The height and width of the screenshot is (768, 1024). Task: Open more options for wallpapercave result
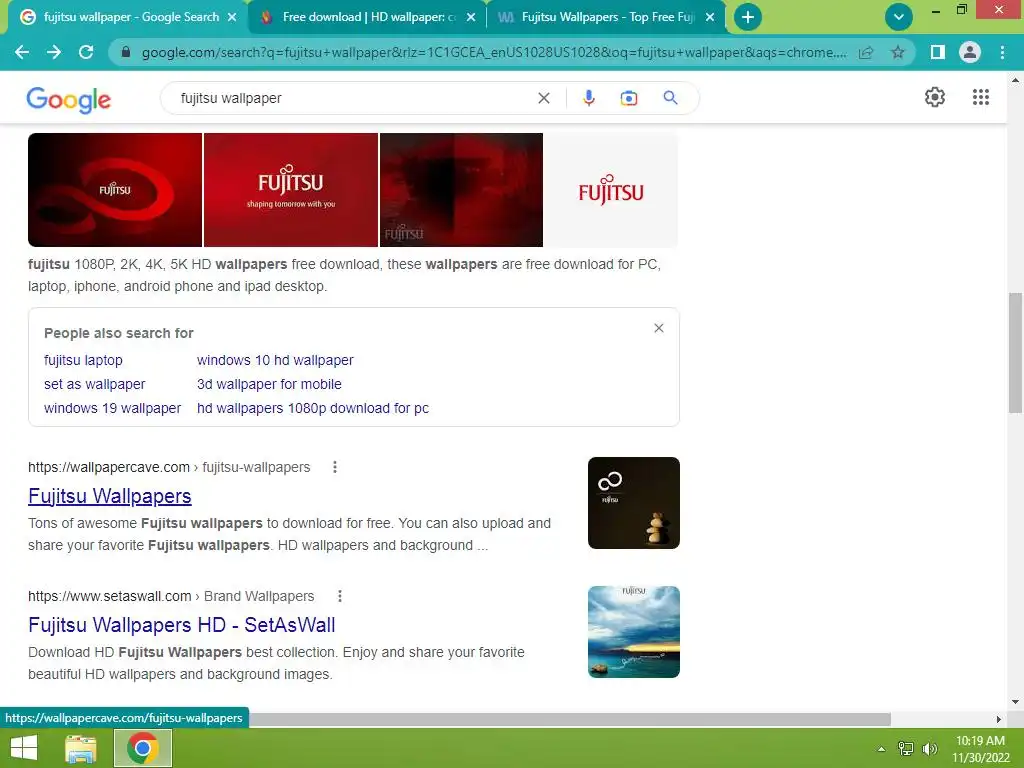[335, 467]
